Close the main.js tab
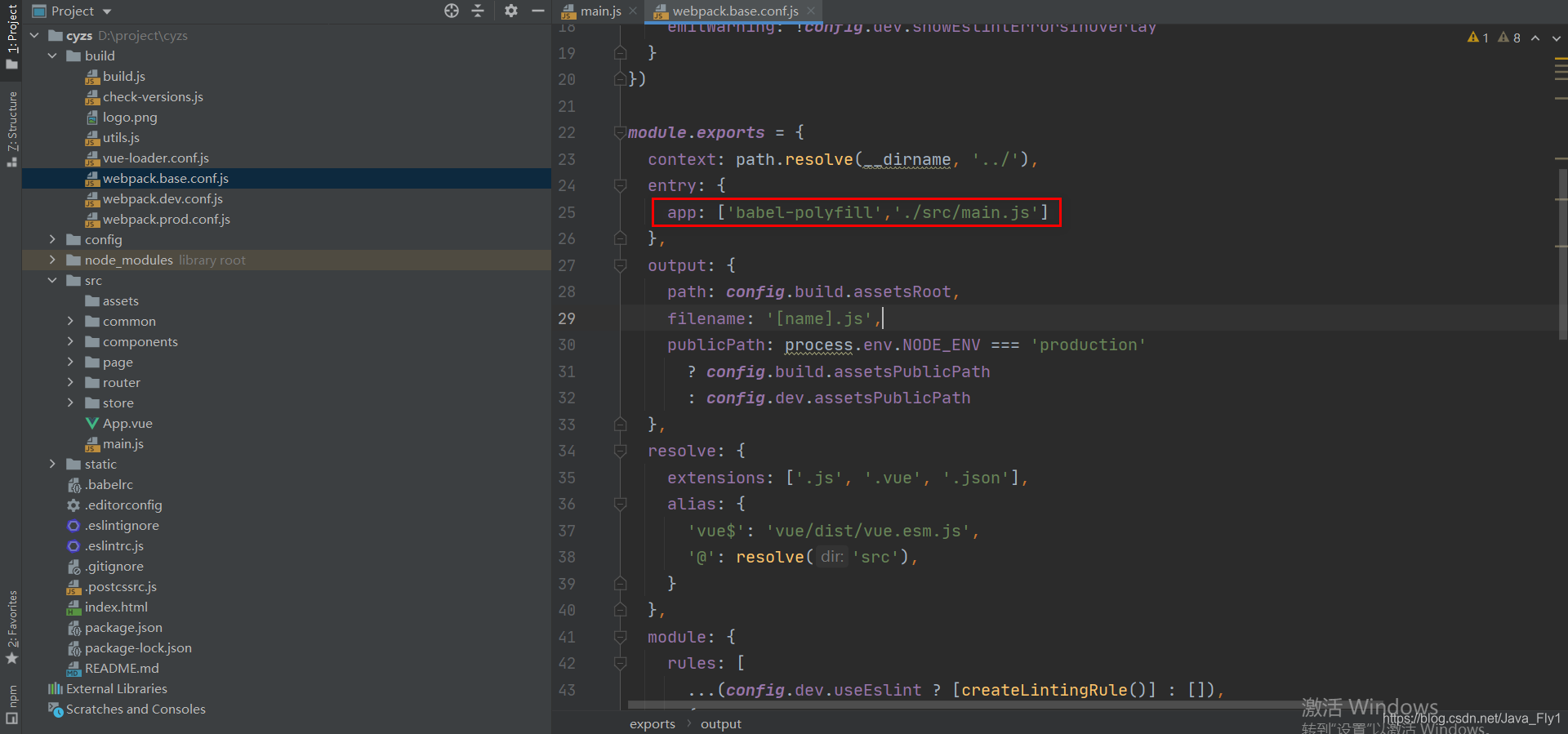Viewport: 1568px width, 734px height. (x=633, y=11)
